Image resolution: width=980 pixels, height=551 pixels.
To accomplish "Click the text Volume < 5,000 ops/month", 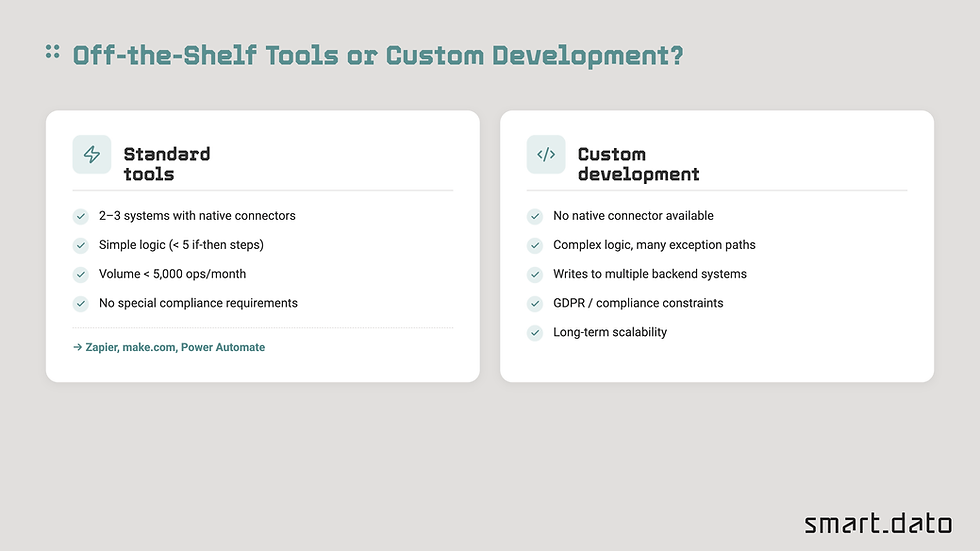I will click(x=172, y=274).
